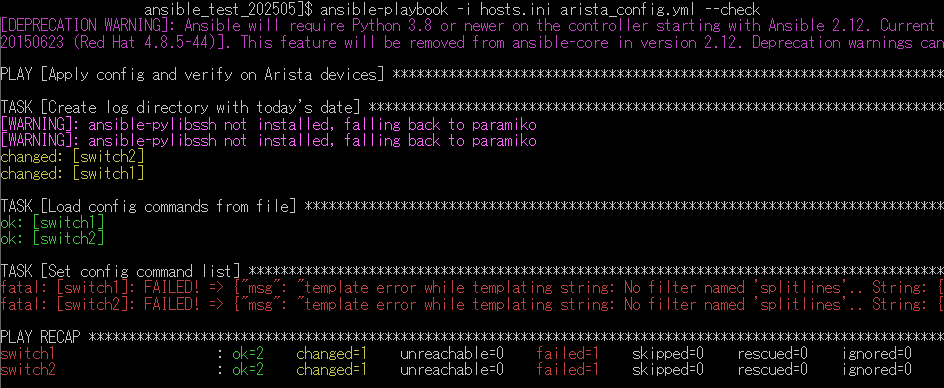Viewport: 944px width, 388px height.
Task: Click the Load config commands task header
Action: coord(472,207)
